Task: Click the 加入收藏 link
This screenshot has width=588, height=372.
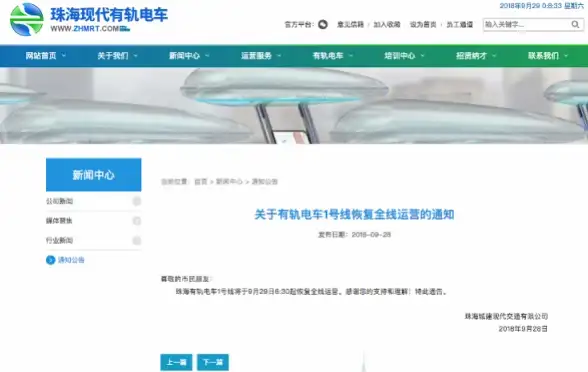Action: pos(387,24)
